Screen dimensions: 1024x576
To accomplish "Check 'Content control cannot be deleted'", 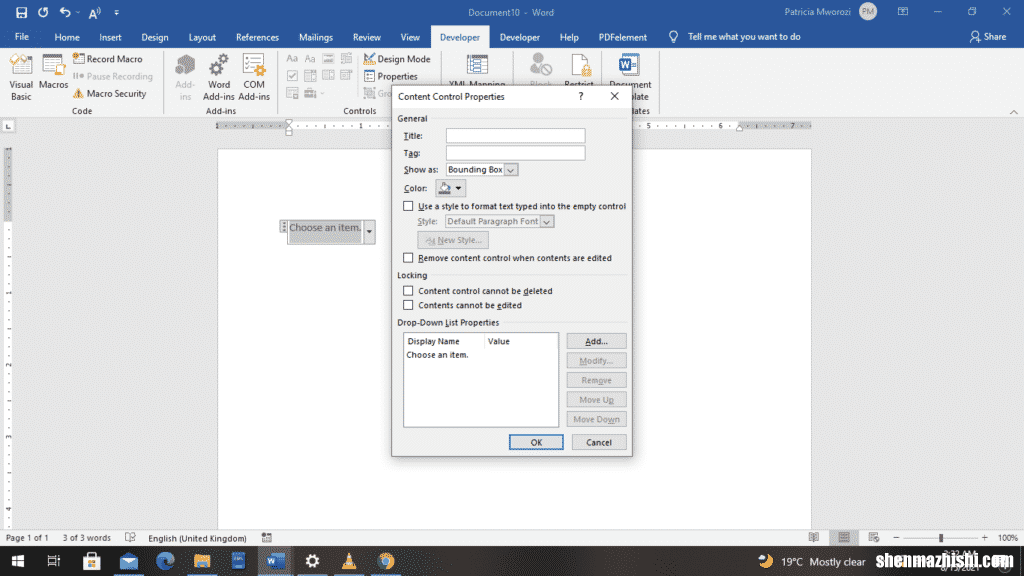I will coord(408,291).
